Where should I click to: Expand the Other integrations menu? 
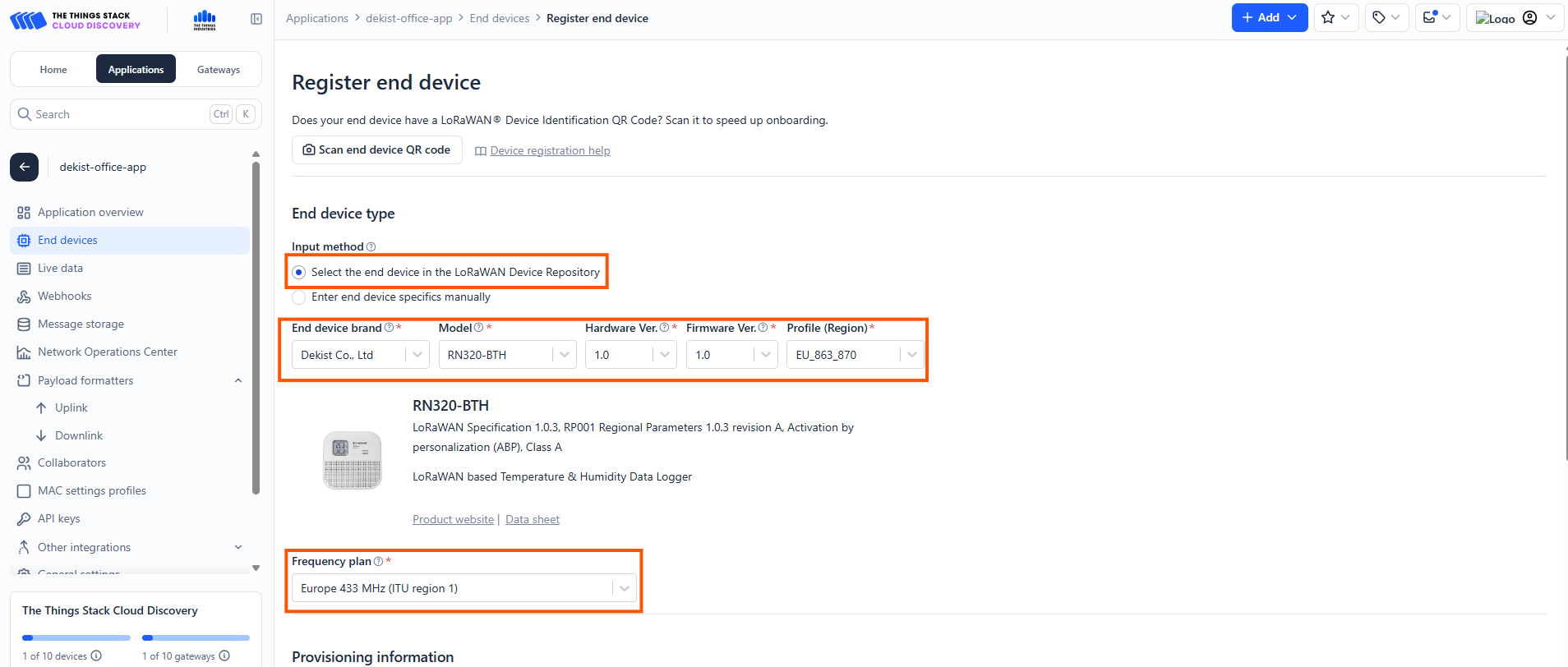coord(238,547)
